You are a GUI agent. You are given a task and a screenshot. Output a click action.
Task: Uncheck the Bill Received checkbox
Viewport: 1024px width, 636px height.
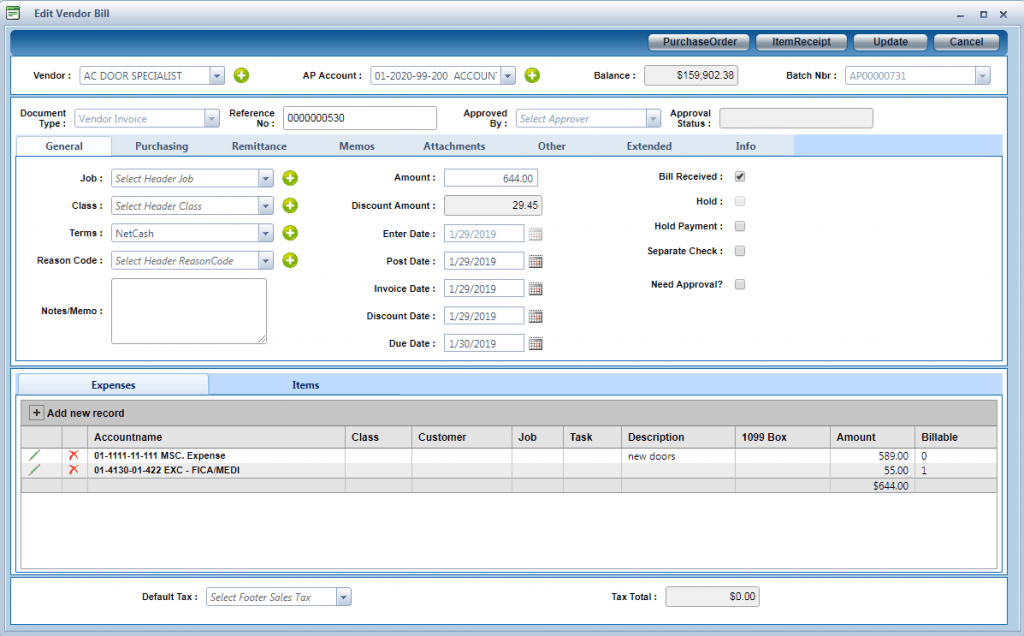740,177
